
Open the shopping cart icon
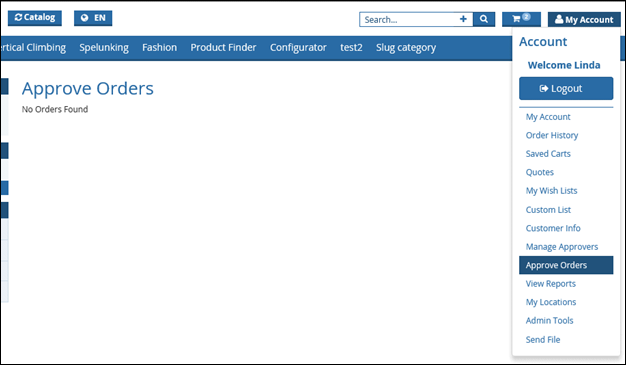coord(521,19)
